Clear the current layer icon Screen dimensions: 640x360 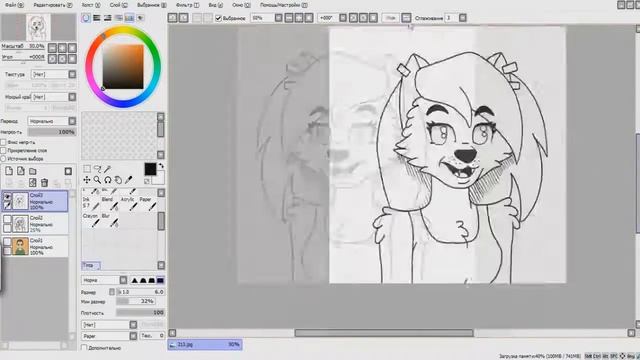coord(33,182)
